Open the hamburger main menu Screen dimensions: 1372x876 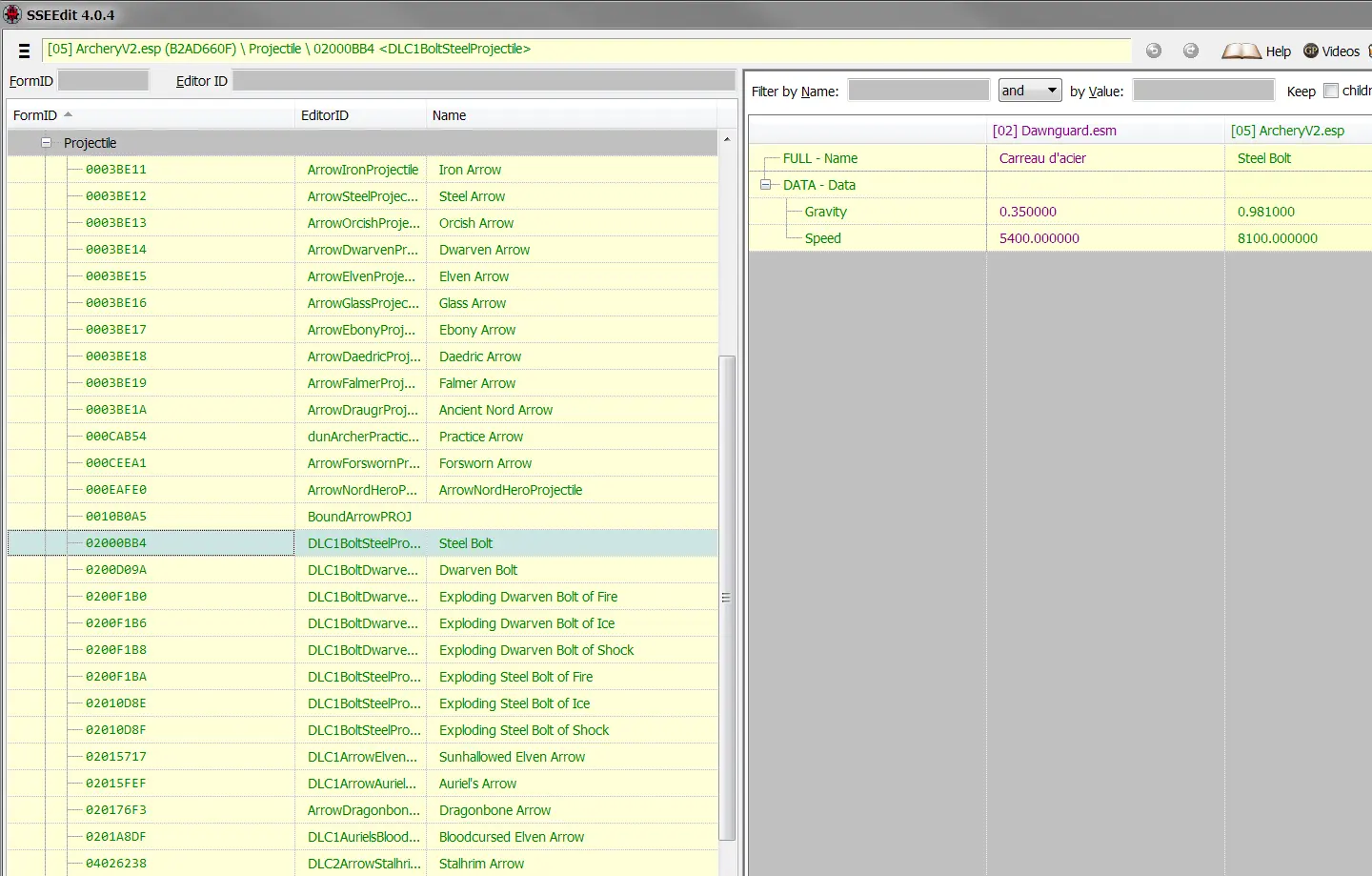coord(25,51)
